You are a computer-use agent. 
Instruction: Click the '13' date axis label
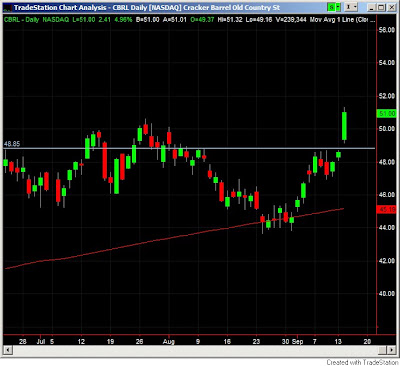tap(338, 341)
